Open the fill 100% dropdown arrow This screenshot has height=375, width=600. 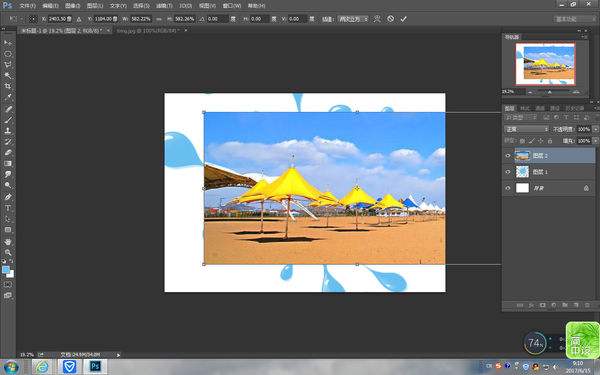pyautogui.click(x=595, y=141)
